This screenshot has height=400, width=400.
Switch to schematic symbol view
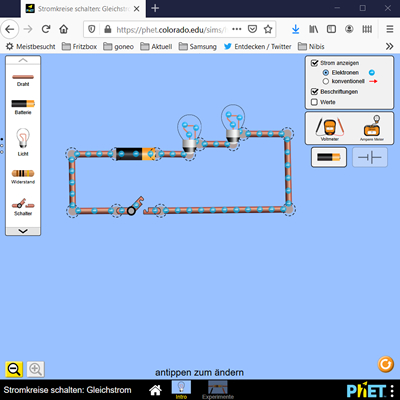pos(370,157)
